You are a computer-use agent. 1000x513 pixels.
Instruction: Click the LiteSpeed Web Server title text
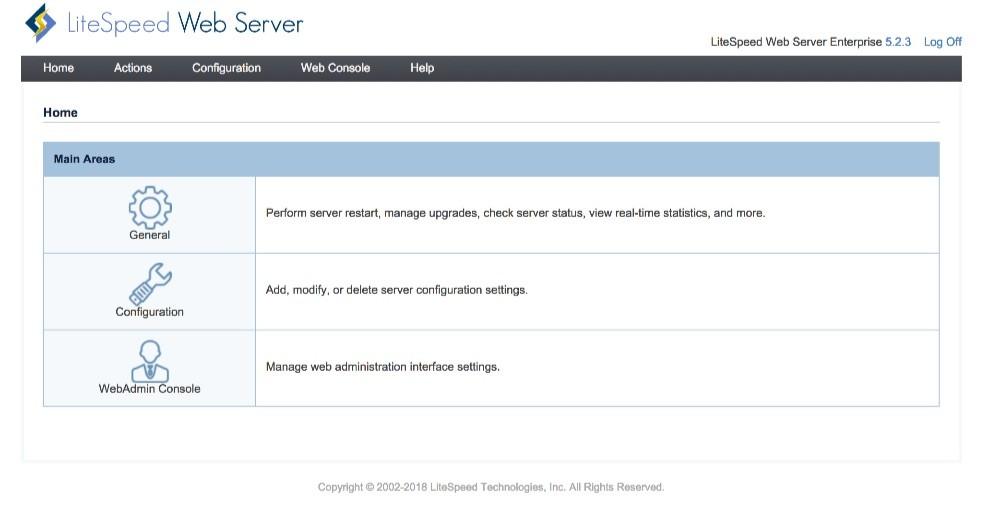[185, 24]
